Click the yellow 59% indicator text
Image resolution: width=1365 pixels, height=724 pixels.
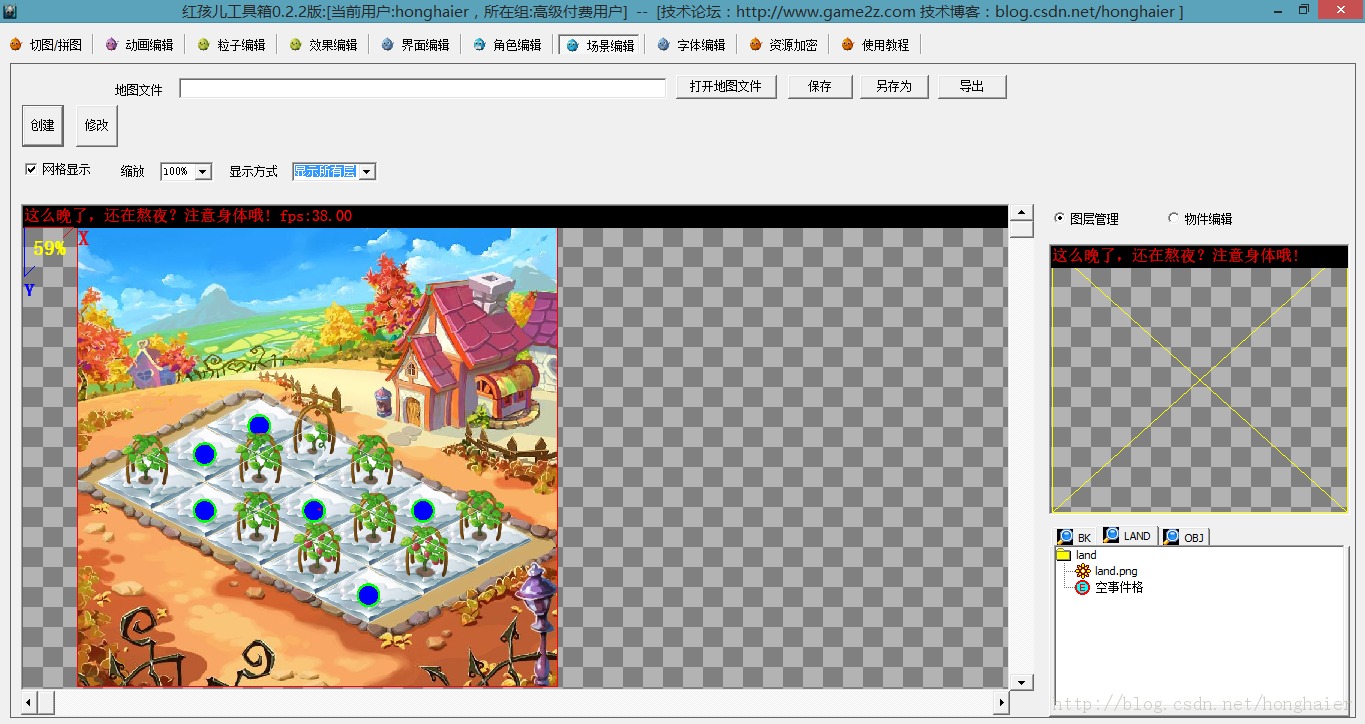(49, 248)
